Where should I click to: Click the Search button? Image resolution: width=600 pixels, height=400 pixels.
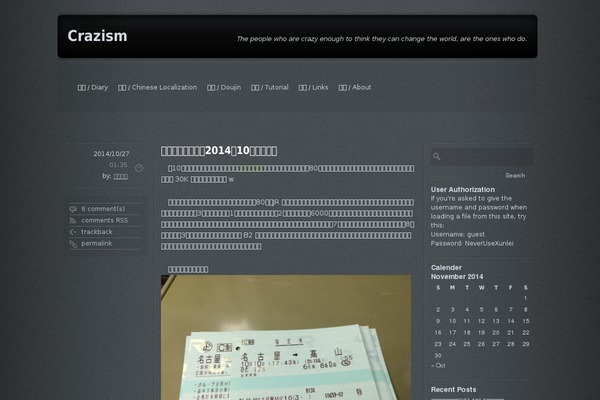(515, 175)
